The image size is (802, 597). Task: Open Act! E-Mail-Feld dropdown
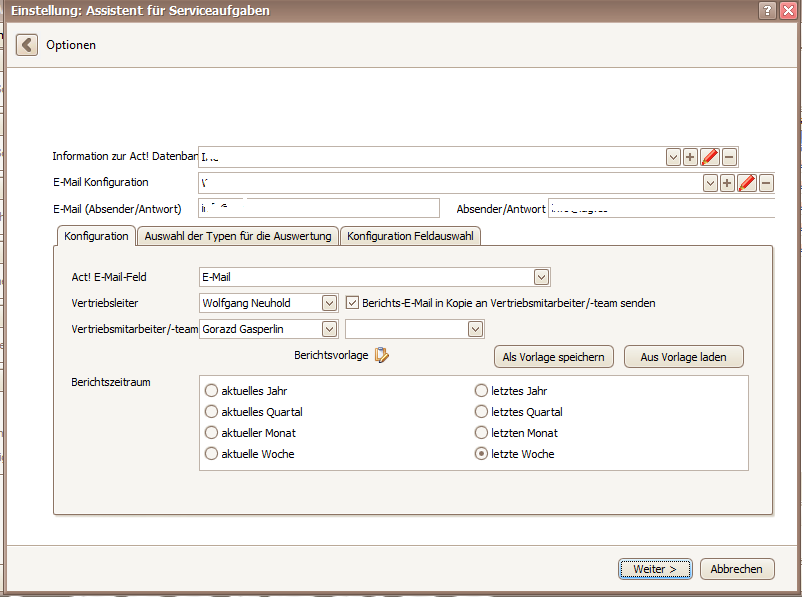pos(541,277)
